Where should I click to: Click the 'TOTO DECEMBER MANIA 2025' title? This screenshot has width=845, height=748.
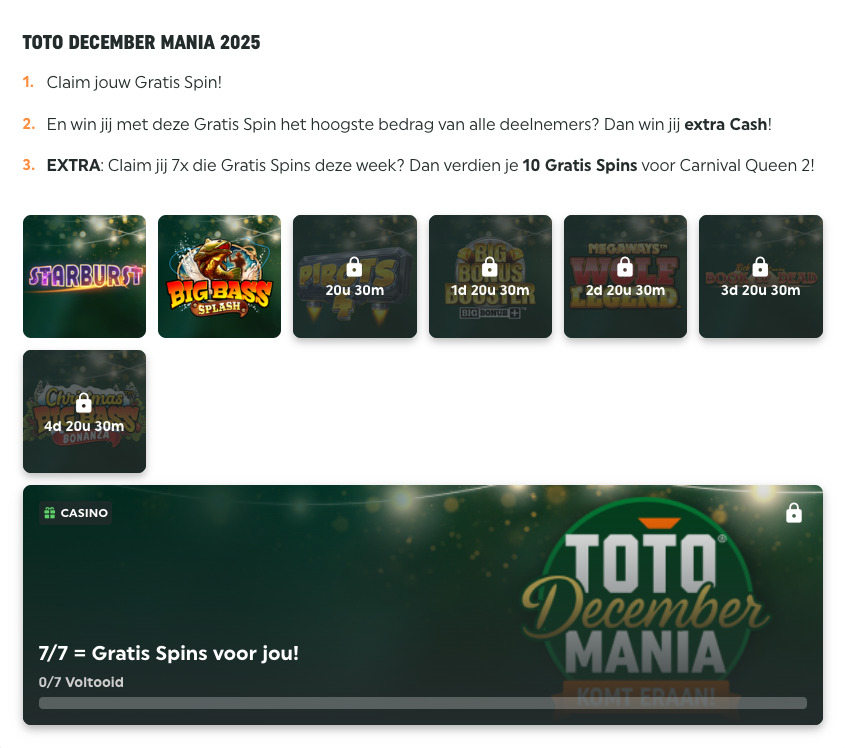click(141, 42)
